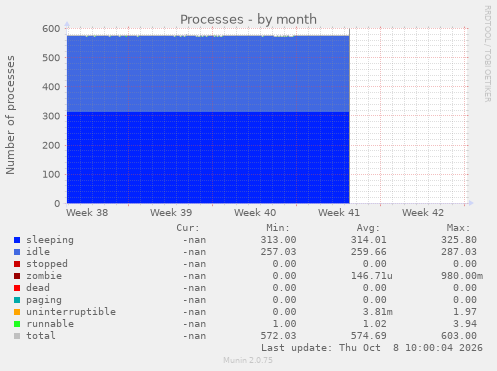The width and height of the screenshot is (497, 371).
Task: Click the zombie Avg value 146.71u
Action: [372, 276]
